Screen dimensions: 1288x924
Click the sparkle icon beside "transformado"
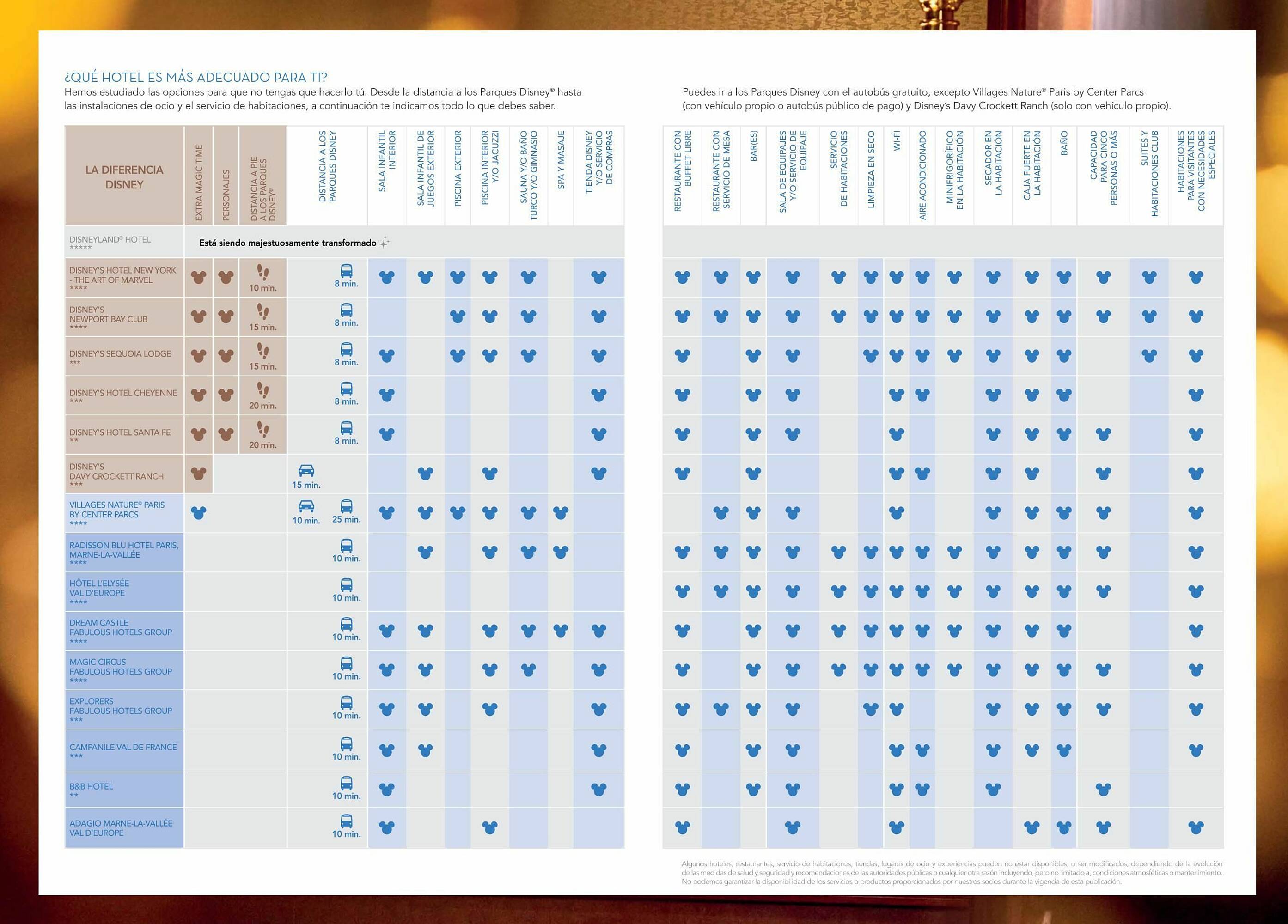(385, 243)
